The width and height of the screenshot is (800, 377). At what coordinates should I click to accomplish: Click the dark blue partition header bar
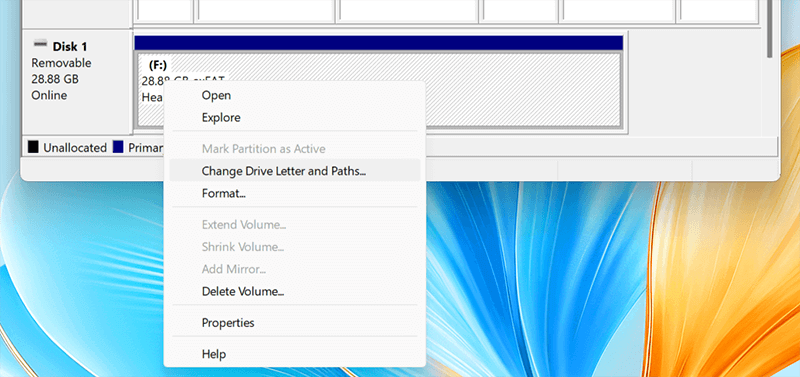click(x=379, y=43)
